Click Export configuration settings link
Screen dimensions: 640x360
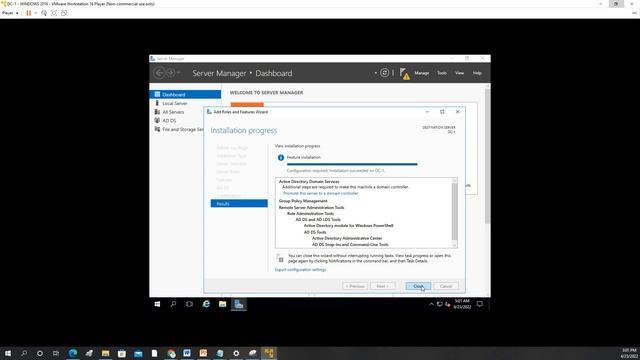[x=300, y=270]
